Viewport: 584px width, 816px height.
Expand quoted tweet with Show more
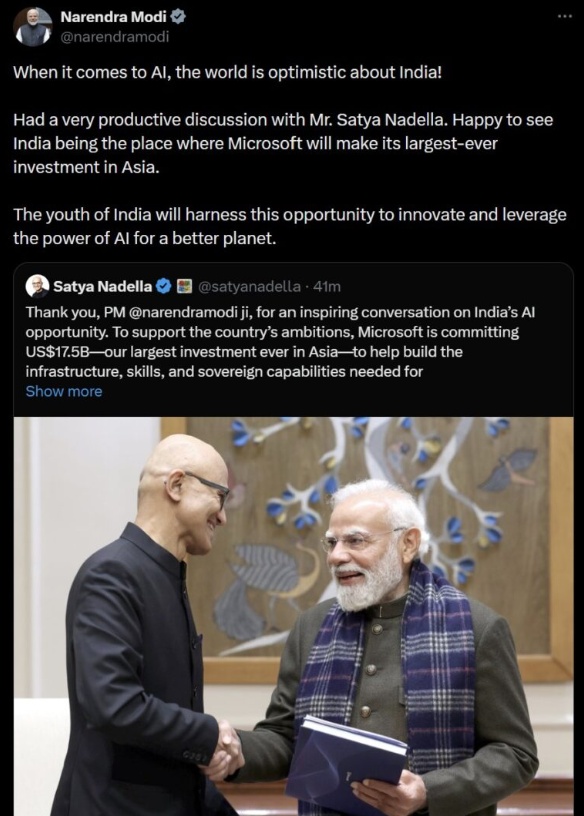point(64,391)
